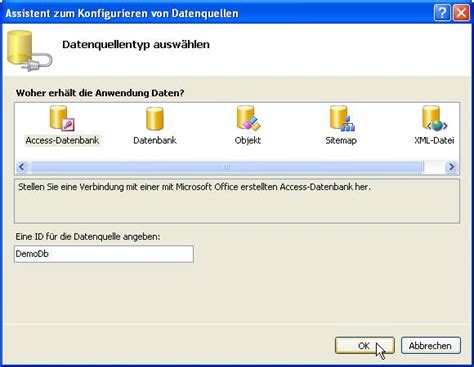Select the Access-Datenbank icon
This screenshot has height=367, width=474.
62,118
